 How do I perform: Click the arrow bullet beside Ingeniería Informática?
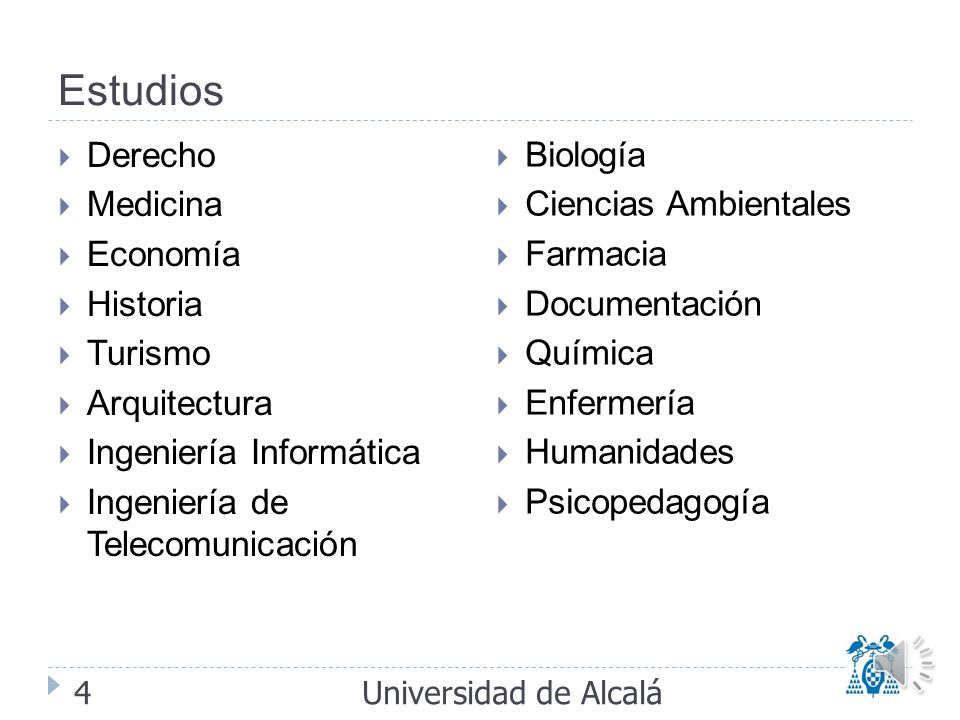[x=65, y=454]
